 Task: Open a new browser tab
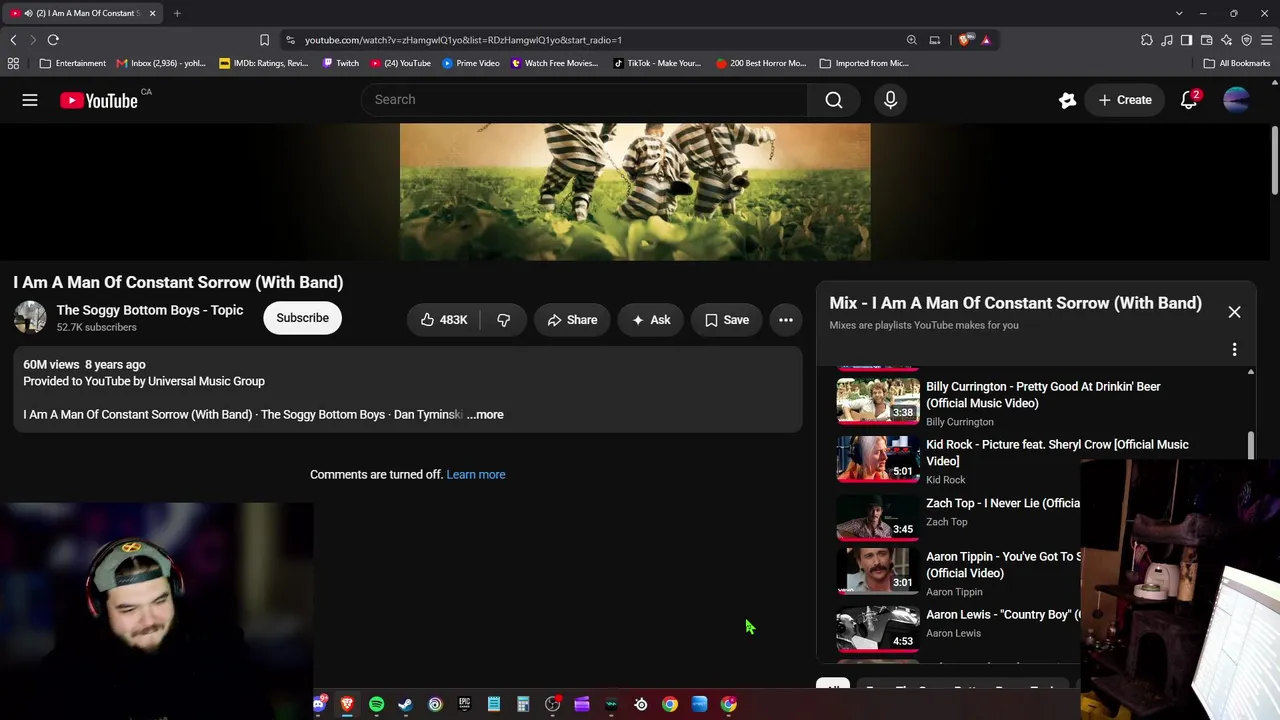coord(177,13)
